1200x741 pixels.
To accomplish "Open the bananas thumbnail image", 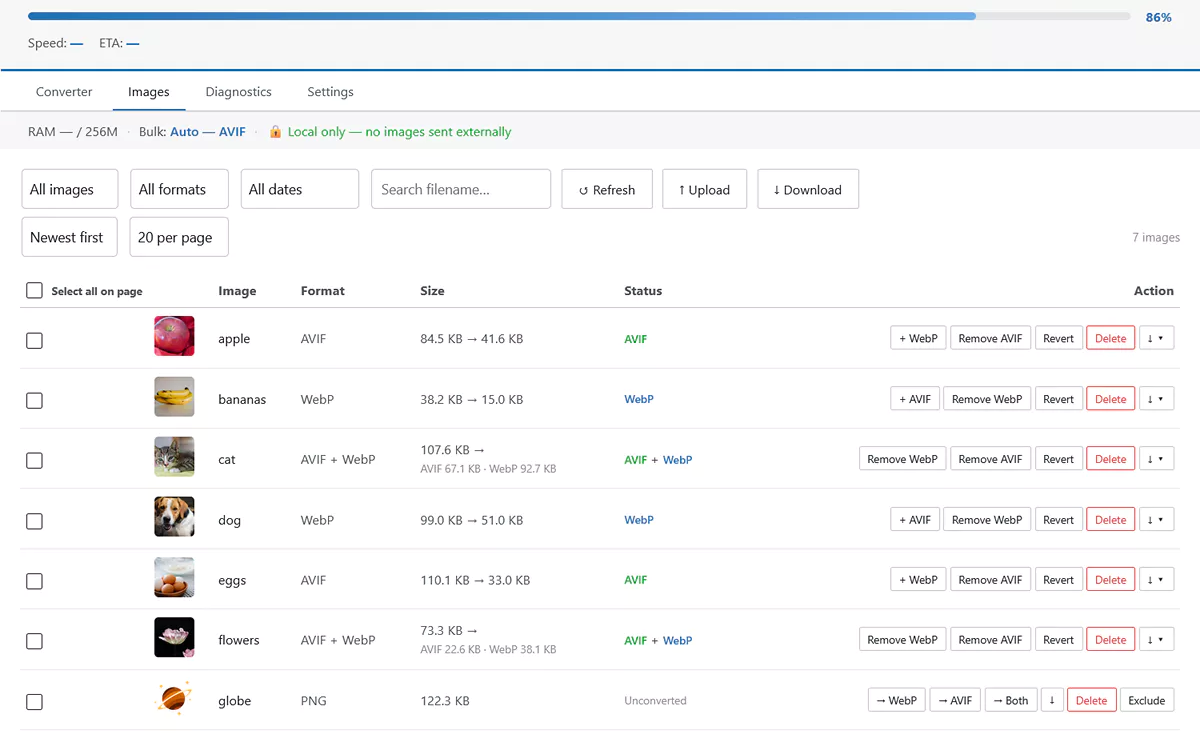I will coord(174,396).
